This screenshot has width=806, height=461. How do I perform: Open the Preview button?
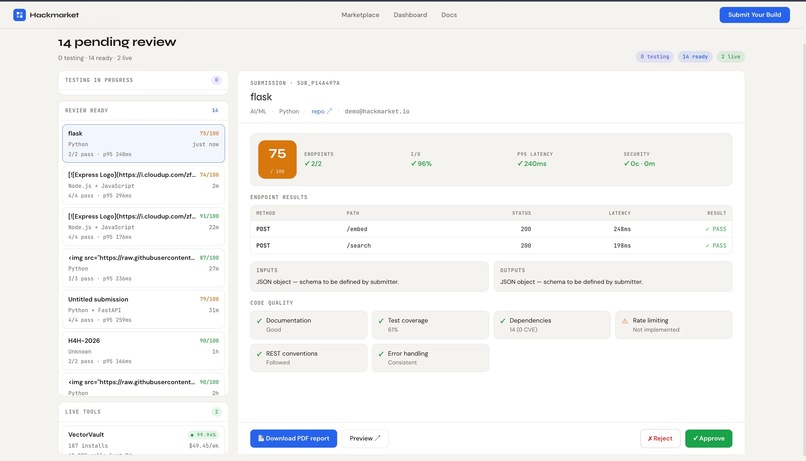[x=365, y=438]
